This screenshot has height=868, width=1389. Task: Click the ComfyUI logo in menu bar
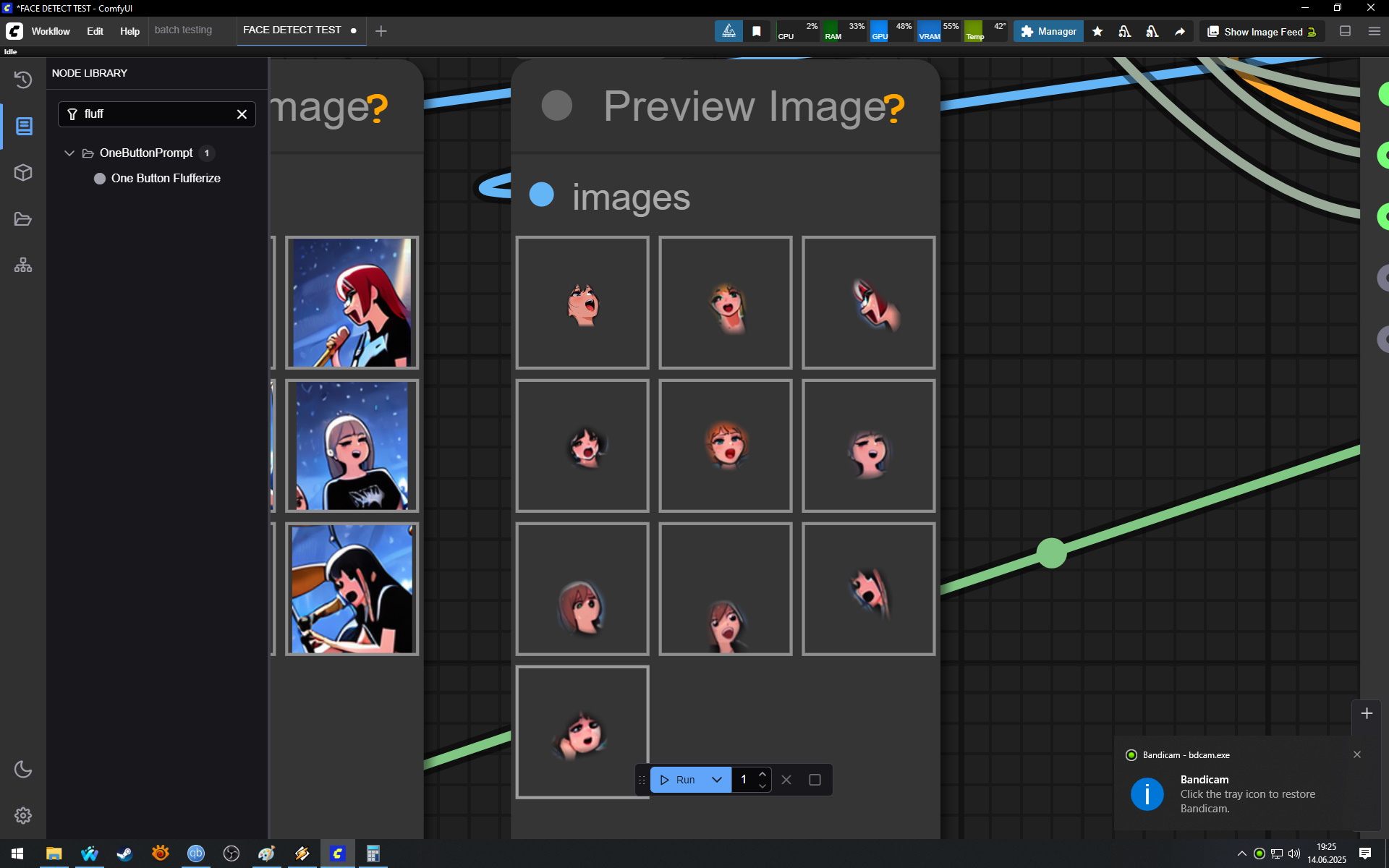click(x=14, y=31)
